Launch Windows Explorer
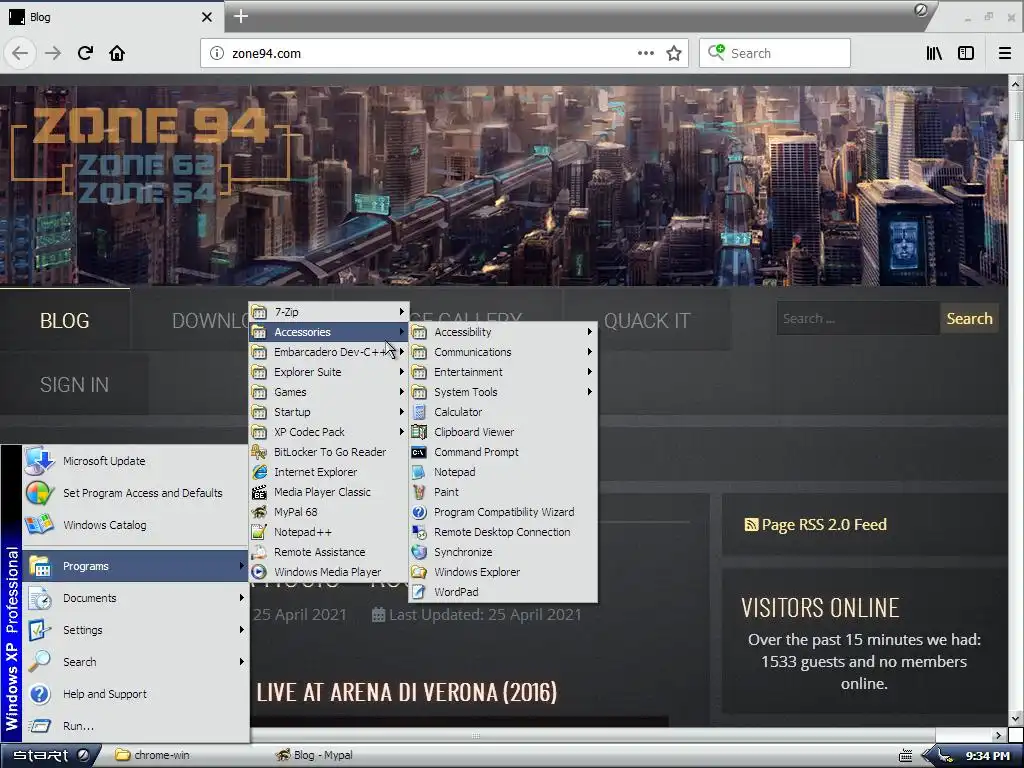Screen dimensions: 1024x768 pos(503,572)
